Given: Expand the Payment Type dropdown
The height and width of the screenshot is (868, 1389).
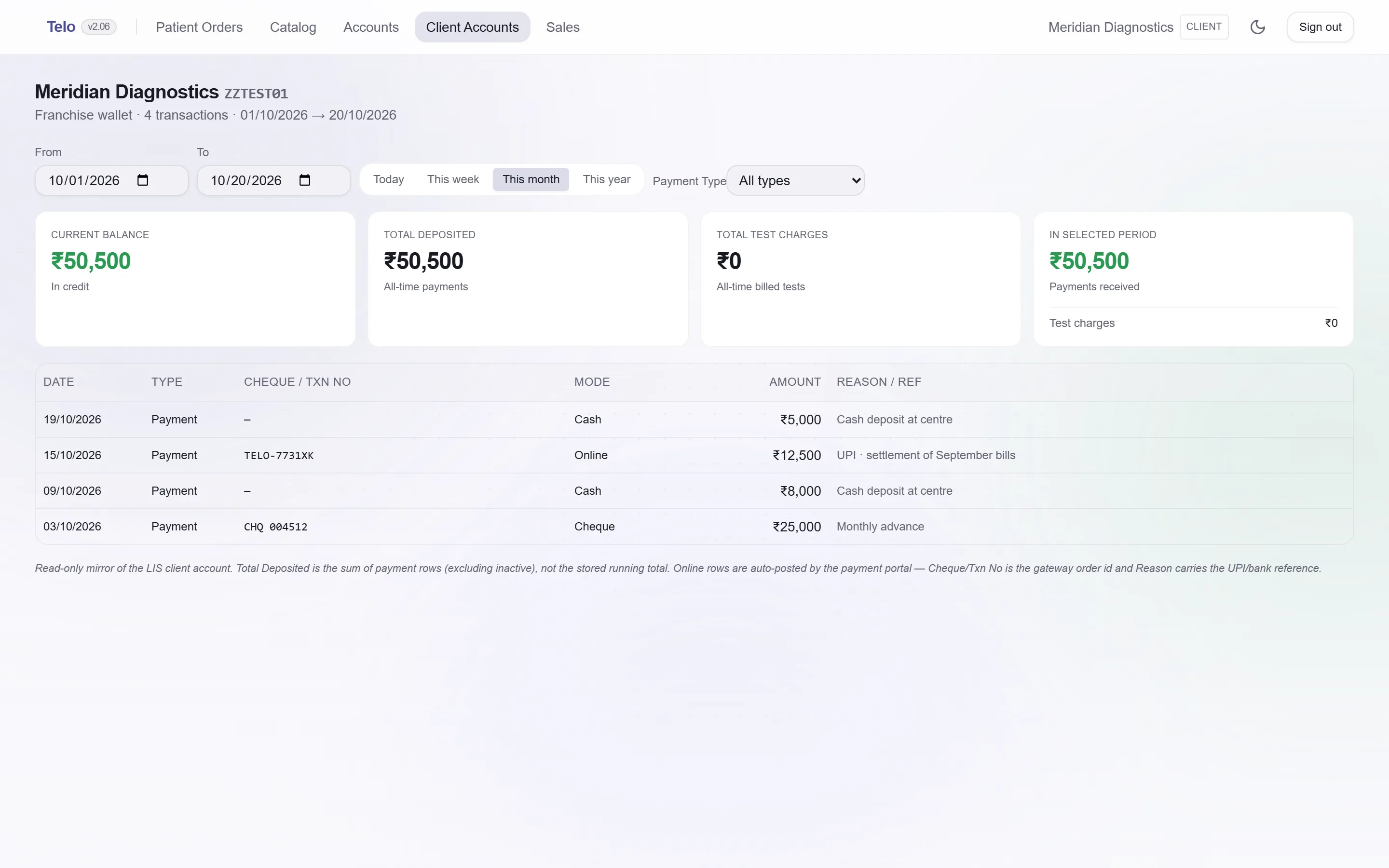Looking at the screenshot, I should pyautogui.click(x=795, y=180).
